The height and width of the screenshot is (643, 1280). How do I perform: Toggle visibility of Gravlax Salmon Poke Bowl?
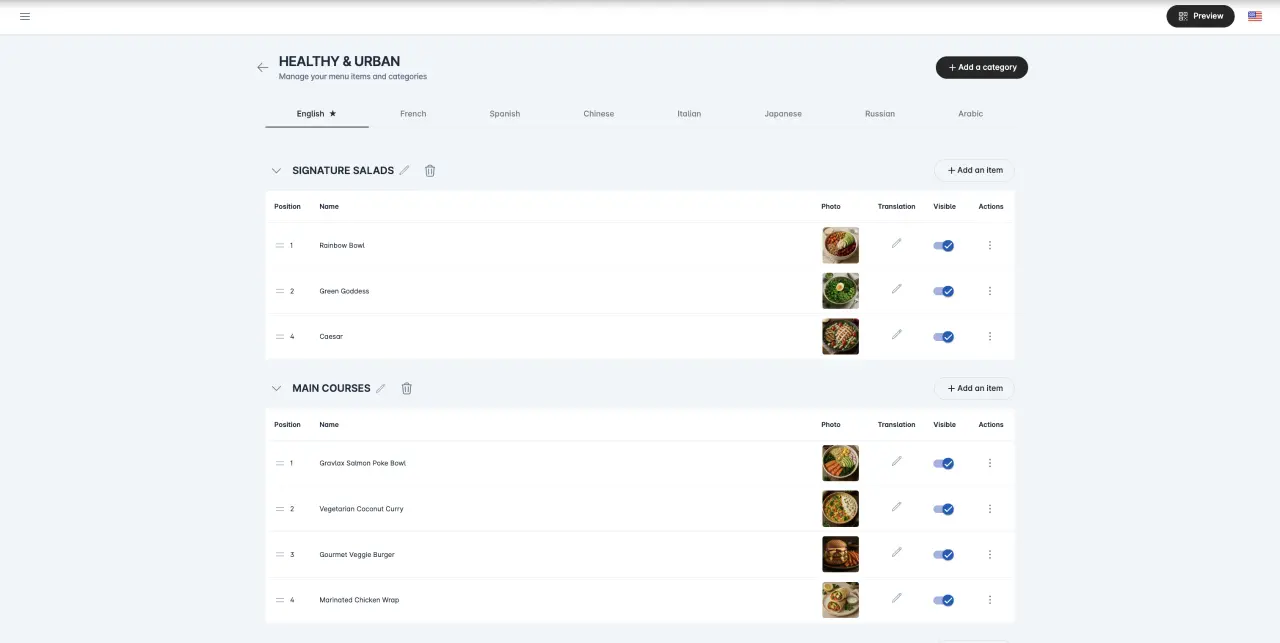pos(944,463)
